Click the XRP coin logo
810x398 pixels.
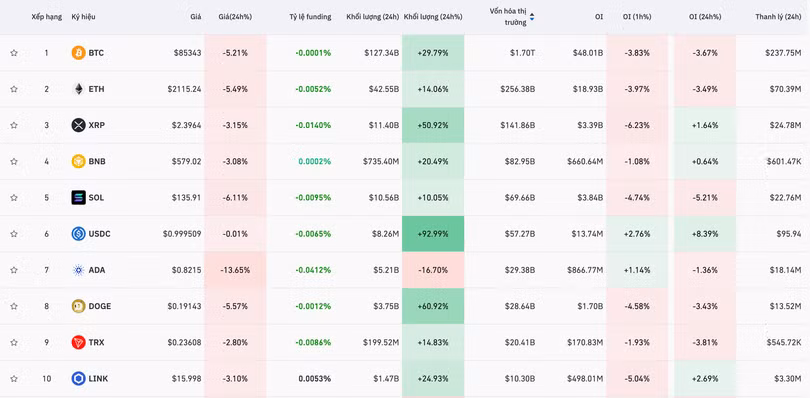click(79, 125)
